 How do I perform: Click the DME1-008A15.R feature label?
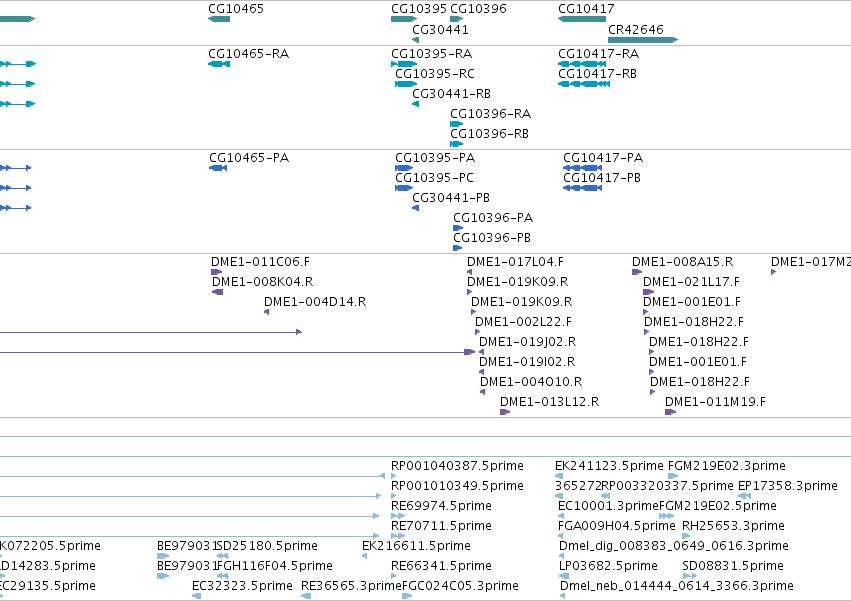pos(683,262)
